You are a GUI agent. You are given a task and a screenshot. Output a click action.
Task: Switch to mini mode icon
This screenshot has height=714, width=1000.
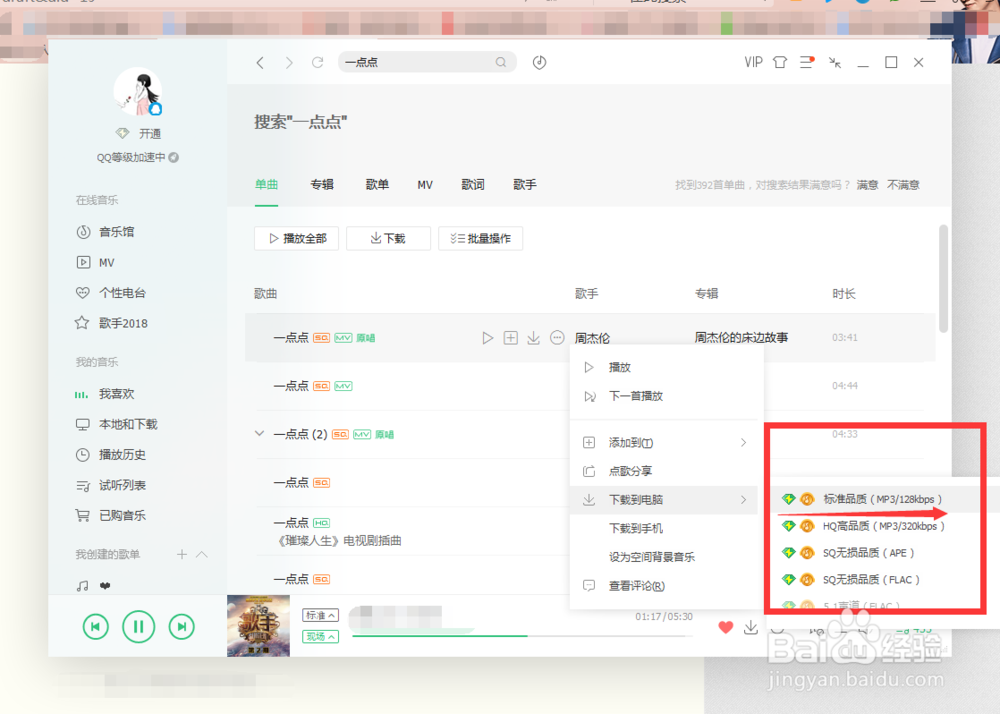point(835,62)
